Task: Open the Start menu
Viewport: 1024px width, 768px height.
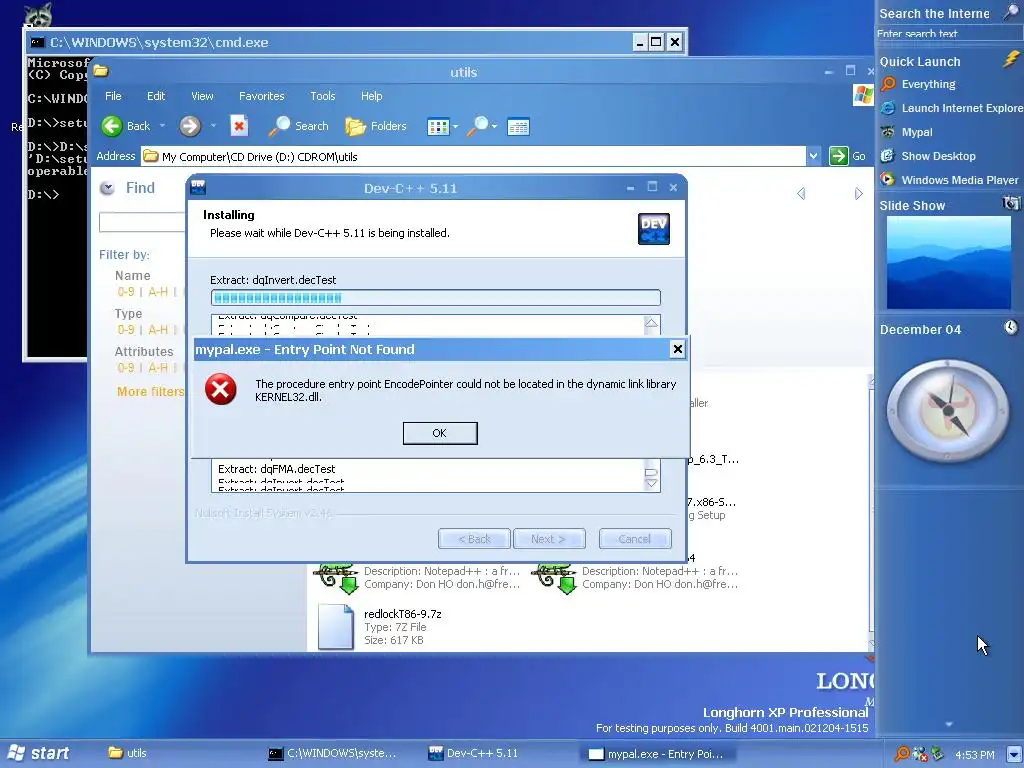Action: pos(37,754)
